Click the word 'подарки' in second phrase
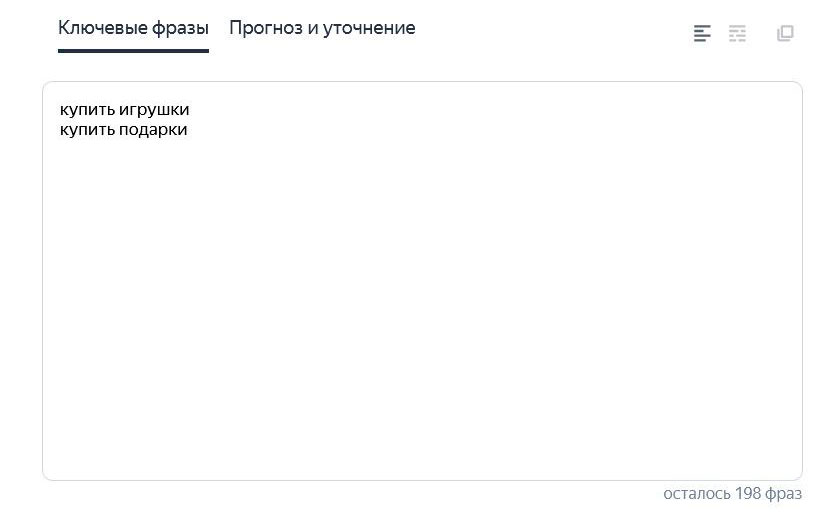This screenshot has height=525, width=836. 153,130
